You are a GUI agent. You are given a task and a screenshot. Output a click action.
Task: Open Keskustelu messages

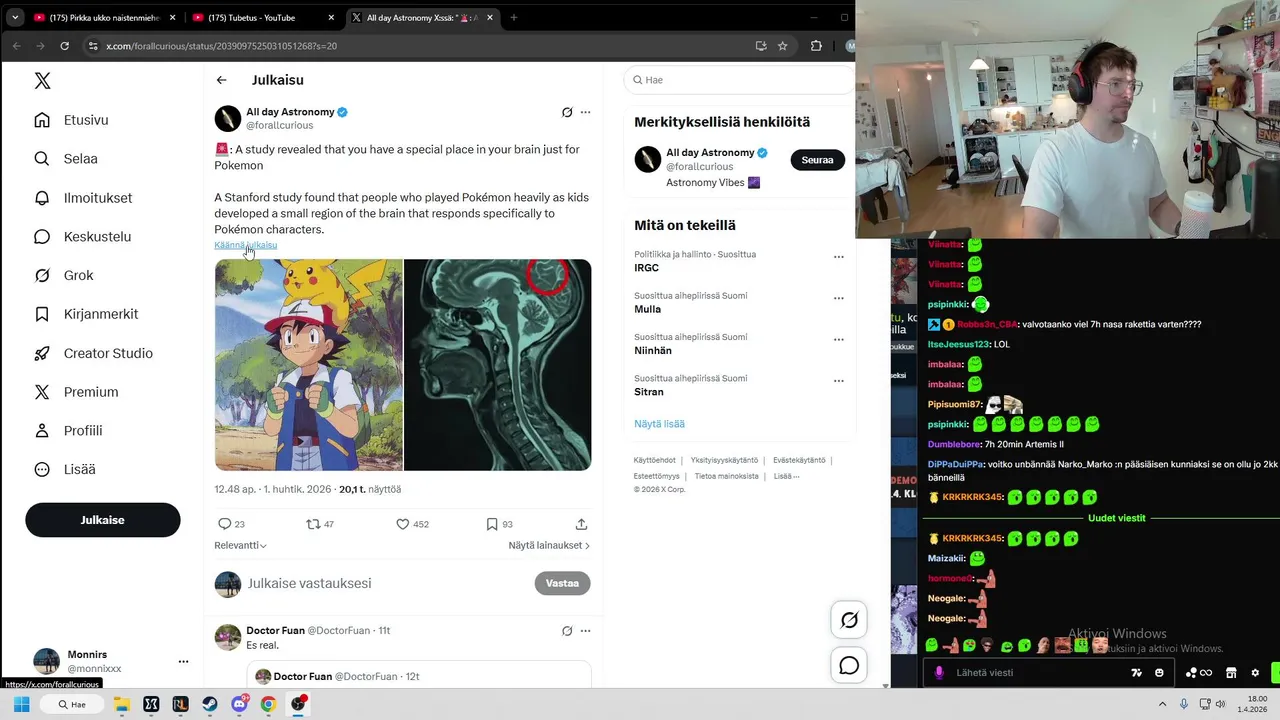point(83,237)
